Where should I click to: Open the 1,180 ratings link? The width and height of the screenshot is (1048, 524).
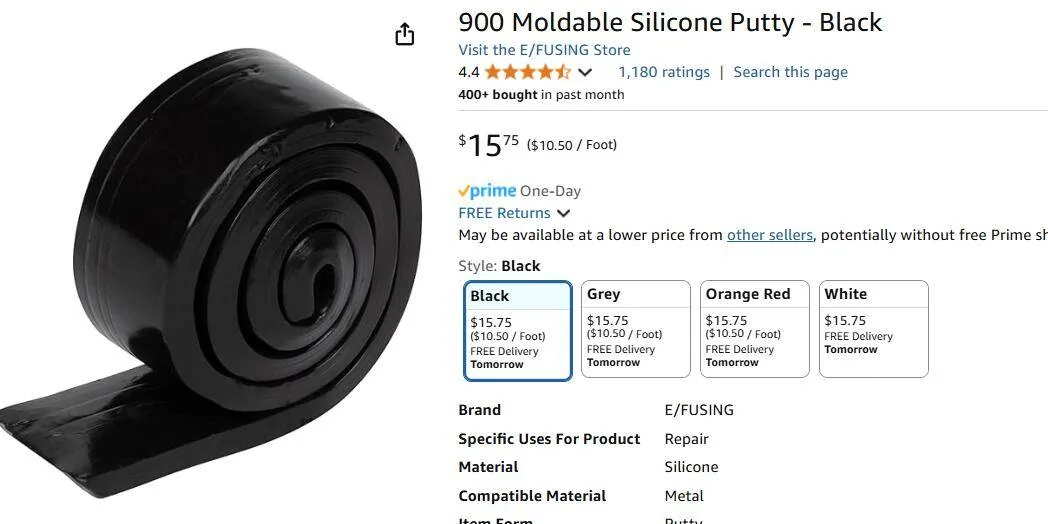coord(664,72)
